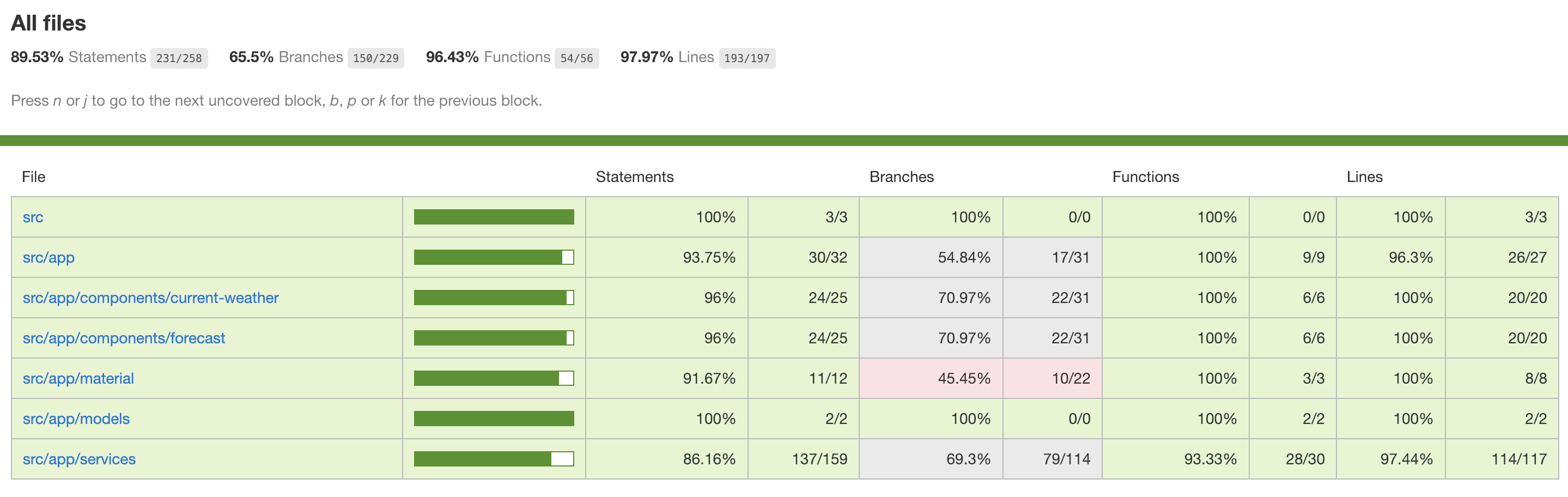1568x497 pixels.
Task: Click the 45.45% branches cell for material
Action: pos(964,378)
